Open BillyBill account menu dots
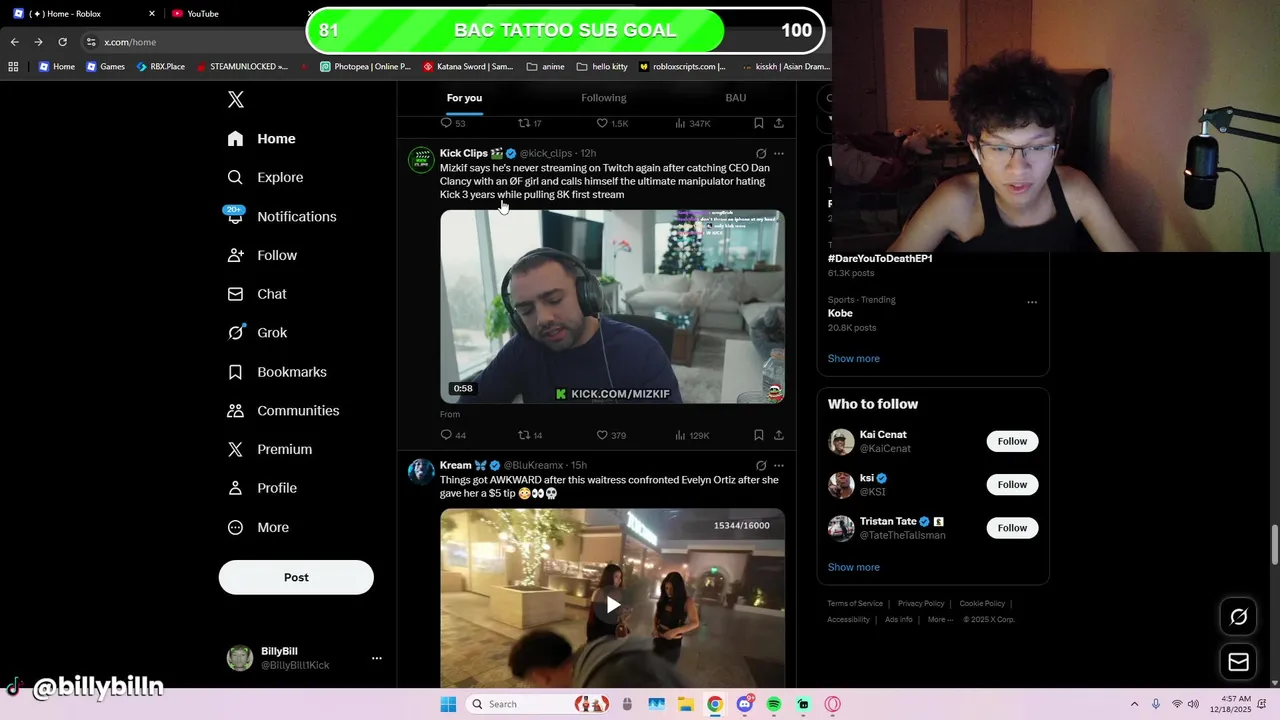 click(377, 658)
